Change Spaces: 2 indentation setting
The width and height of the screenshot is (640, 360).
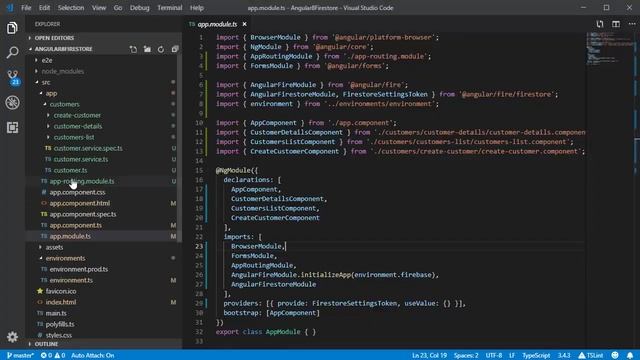(x=466, y=355)
